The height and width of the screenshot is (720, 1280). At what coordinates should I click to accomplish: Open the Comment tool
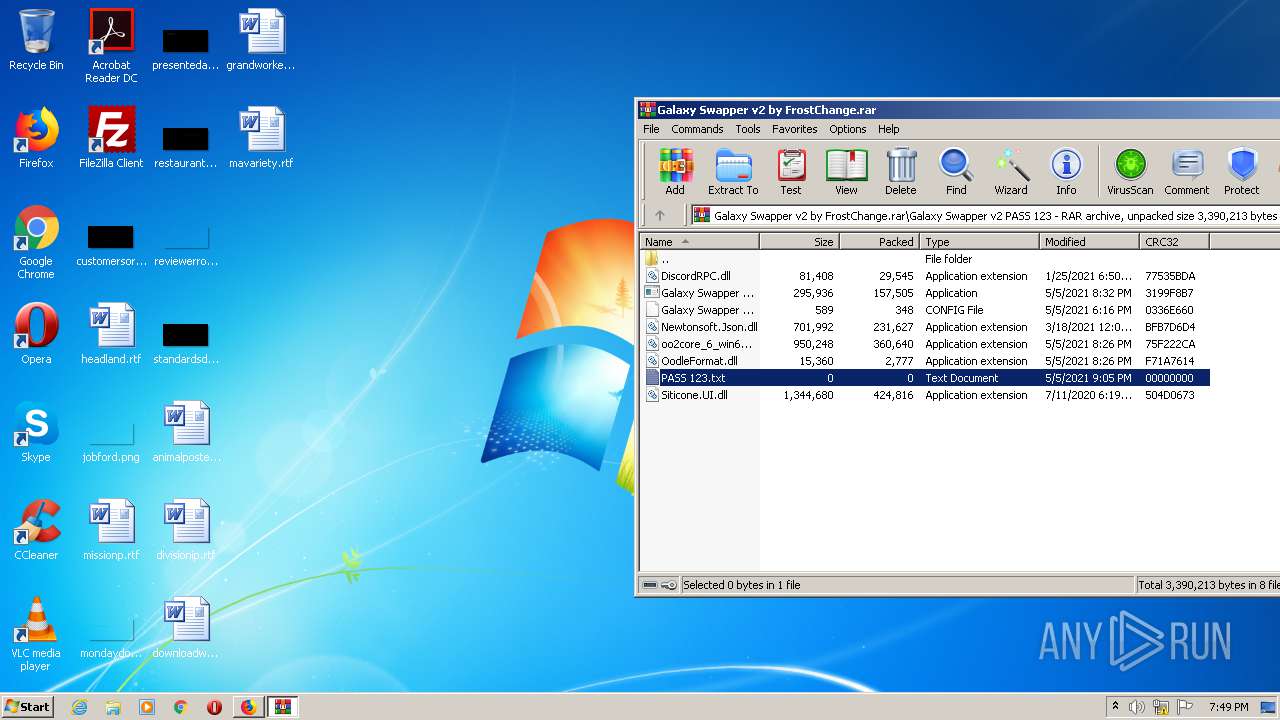pos(1187,171)
